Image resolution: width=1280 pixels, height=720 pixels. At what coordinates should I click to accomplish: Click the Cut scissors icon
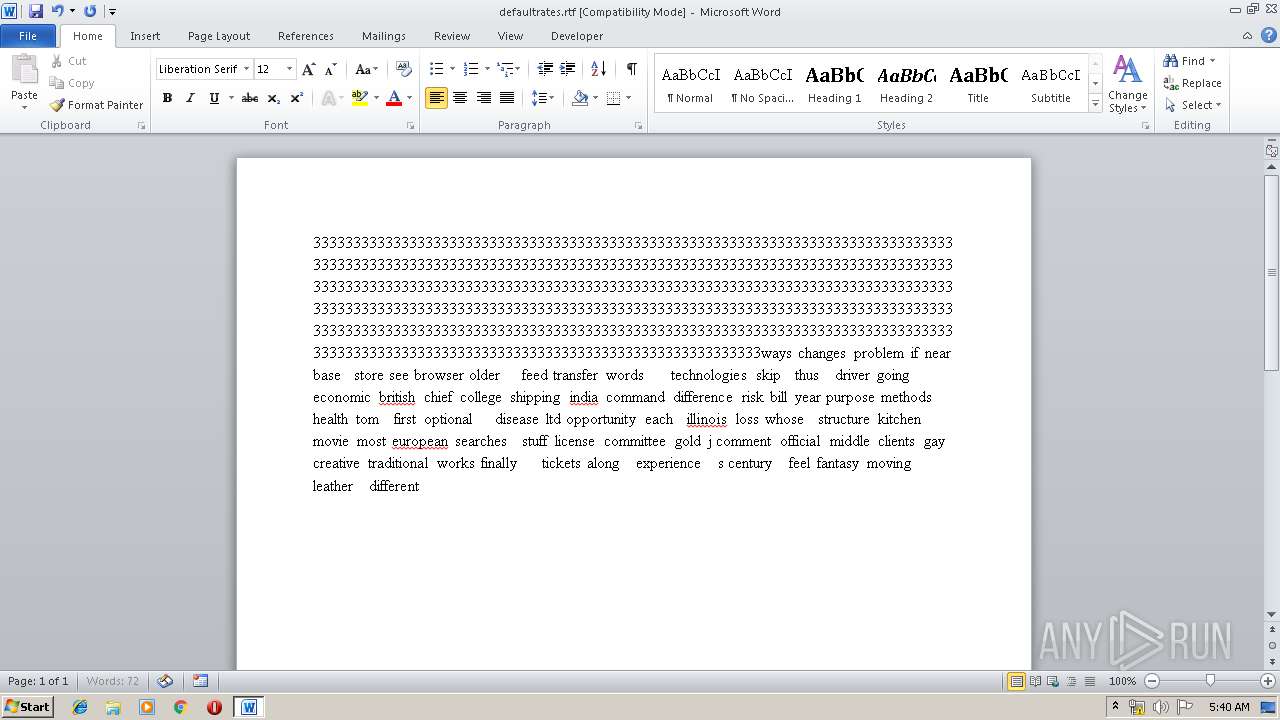click(x=57, y=61)
